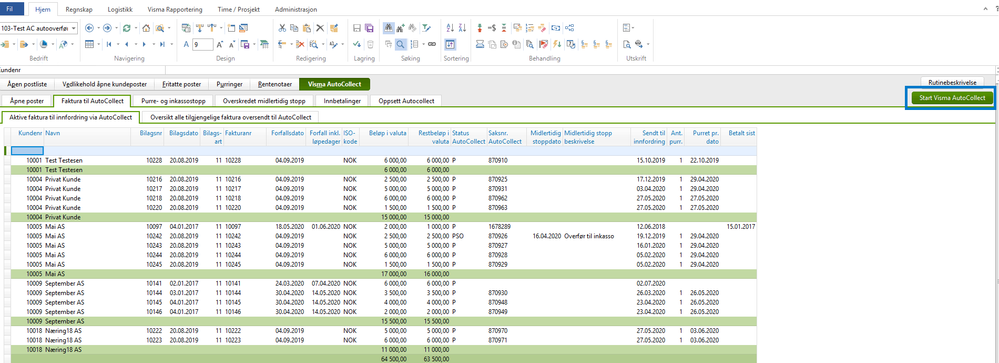999x363 pixels.
Task: Switch to the Innbetalinger tab
Action: (x=343, y=101)
